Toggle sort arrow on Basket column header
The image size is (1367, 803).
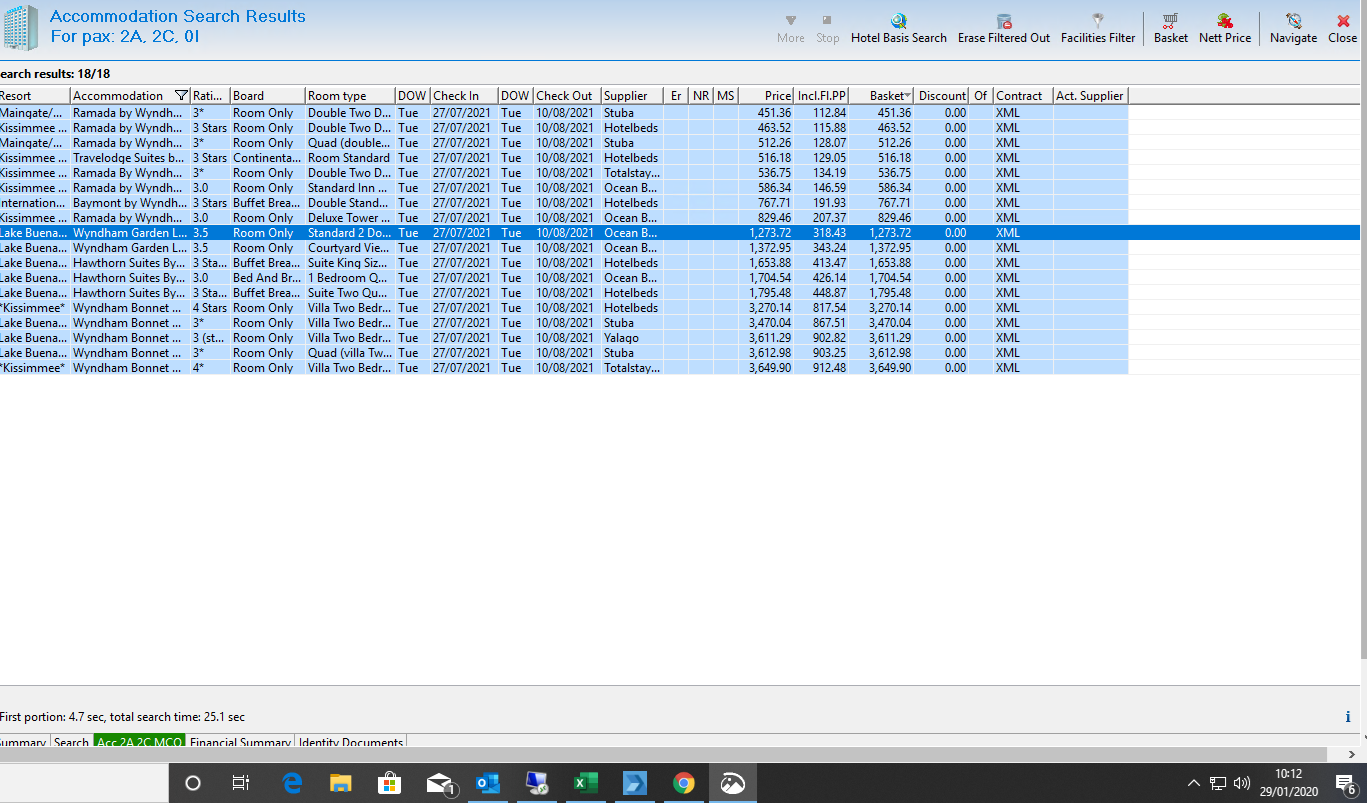click(907, 96)
